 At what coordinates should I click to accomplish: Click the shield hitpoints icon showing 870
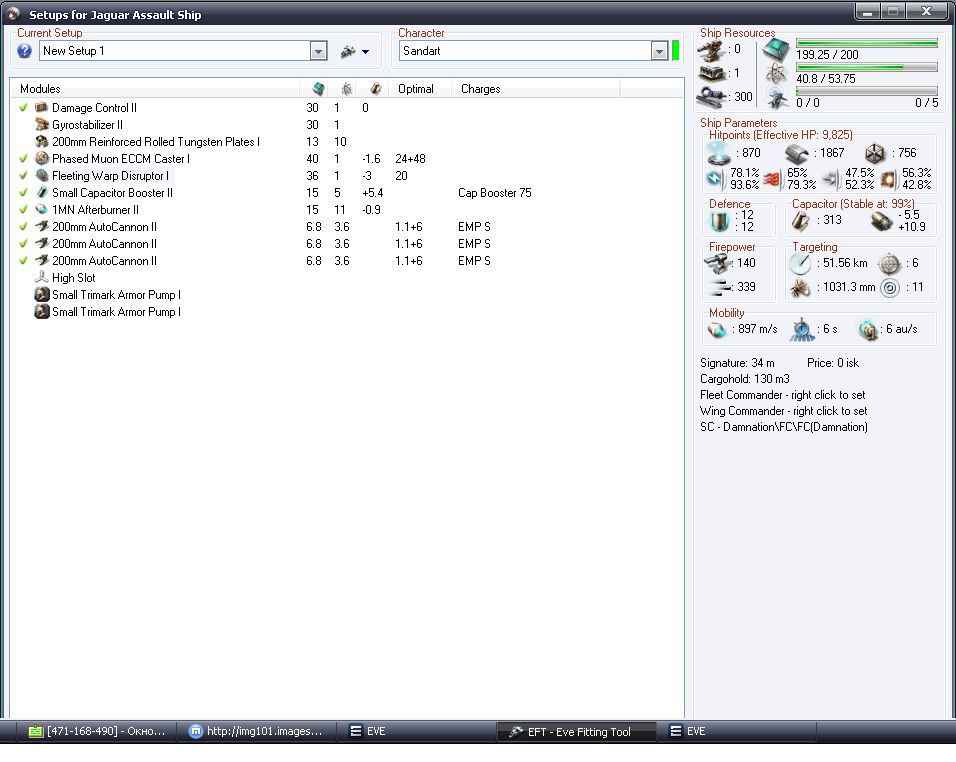(718, 153)
